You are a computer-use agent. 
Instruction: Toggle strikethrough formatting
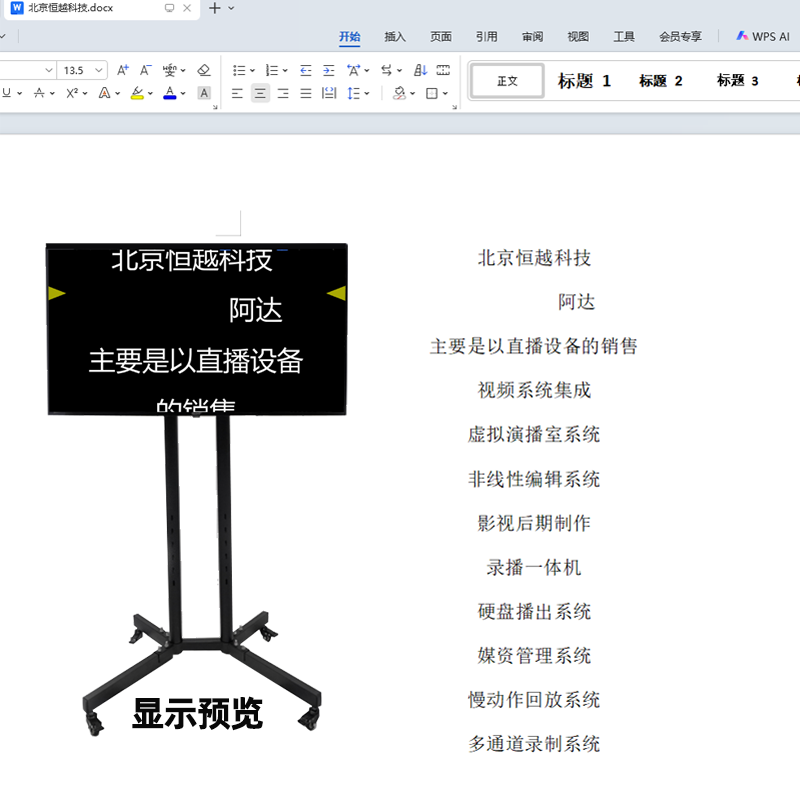tap(39, 93)
